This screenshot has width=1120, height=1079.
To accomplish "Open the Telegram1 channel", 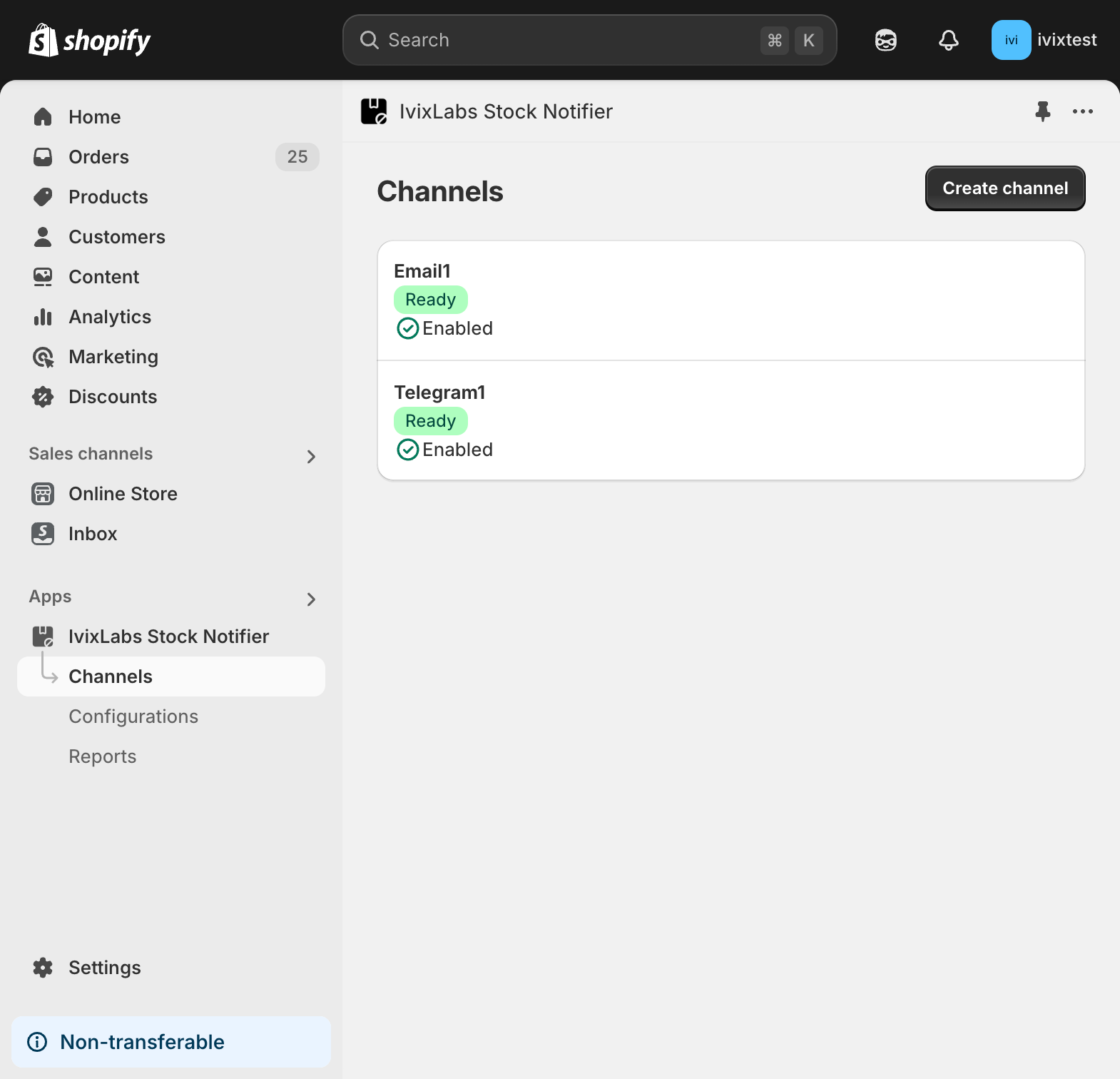I will coord(731,421).
